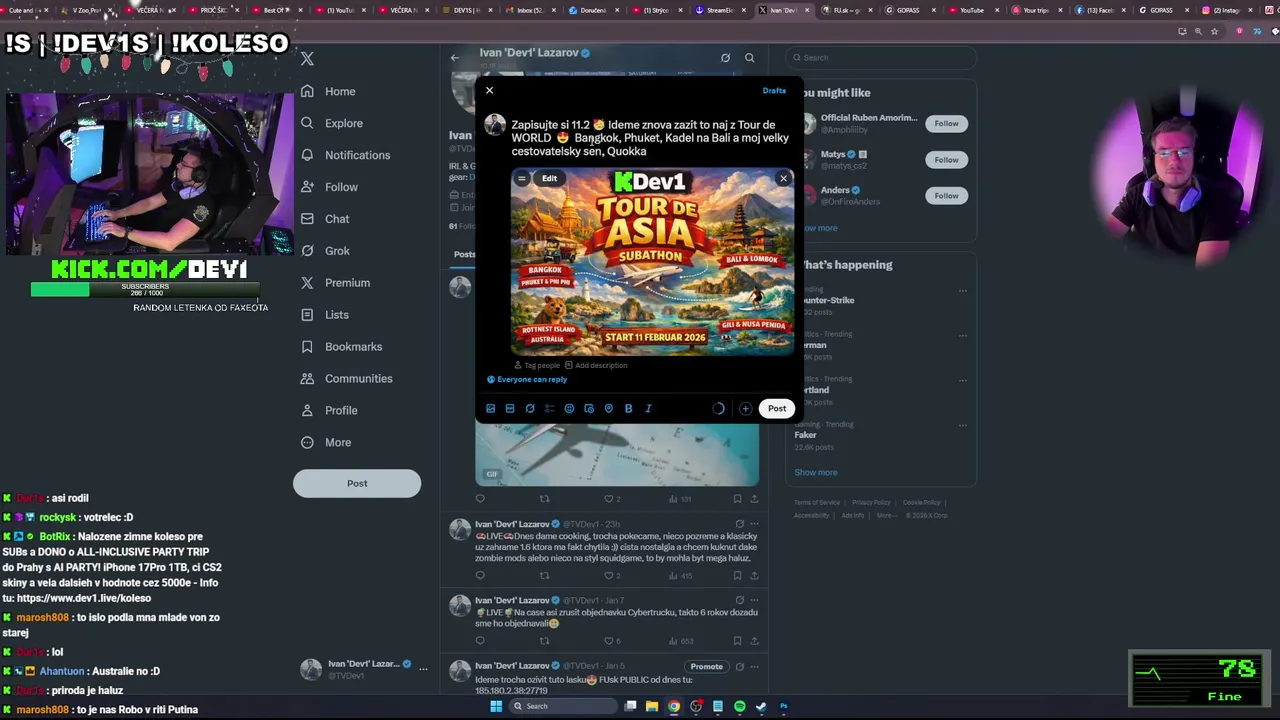
Task: Open Notifications in the X sidebar
Action: coord(345,155)
